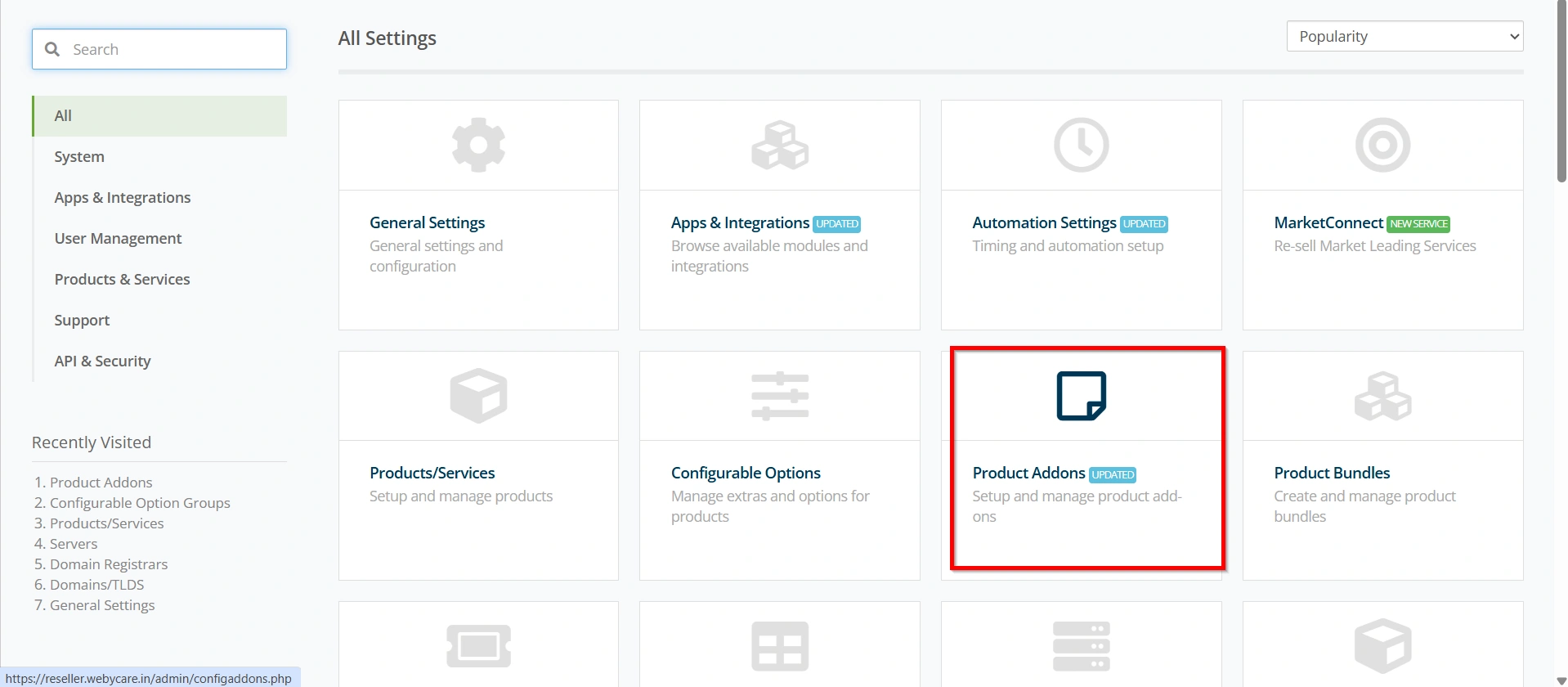Click the ticket icon card in bottom row
Screen dimensions: 1568x687
coord(478,646)
